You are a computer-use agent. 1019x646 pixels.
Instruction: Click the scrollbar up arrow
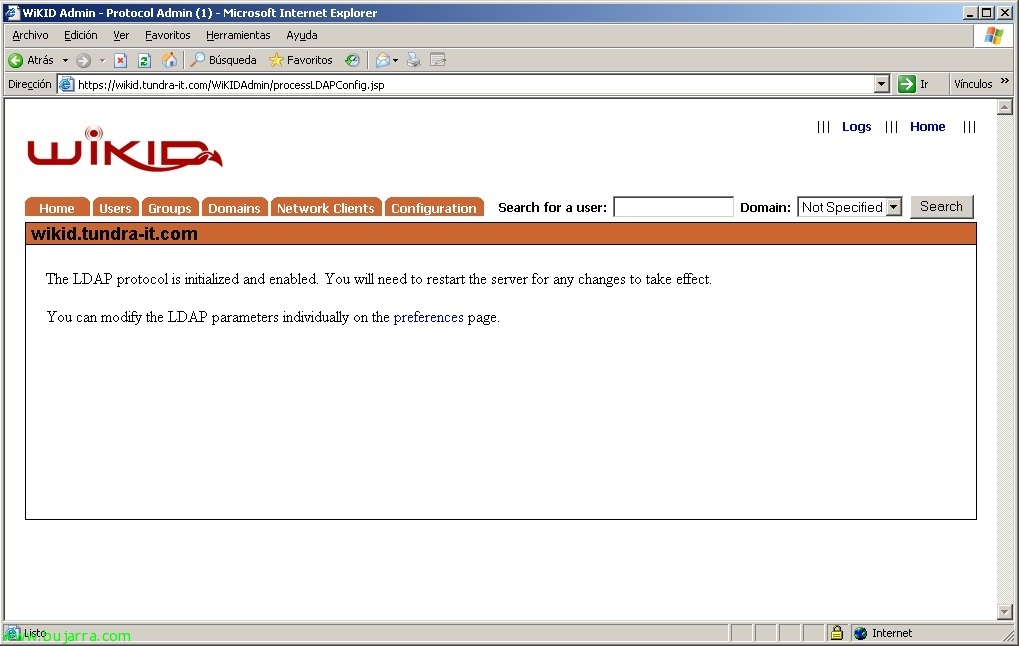pyautogui.click(x=1005, y=107)
